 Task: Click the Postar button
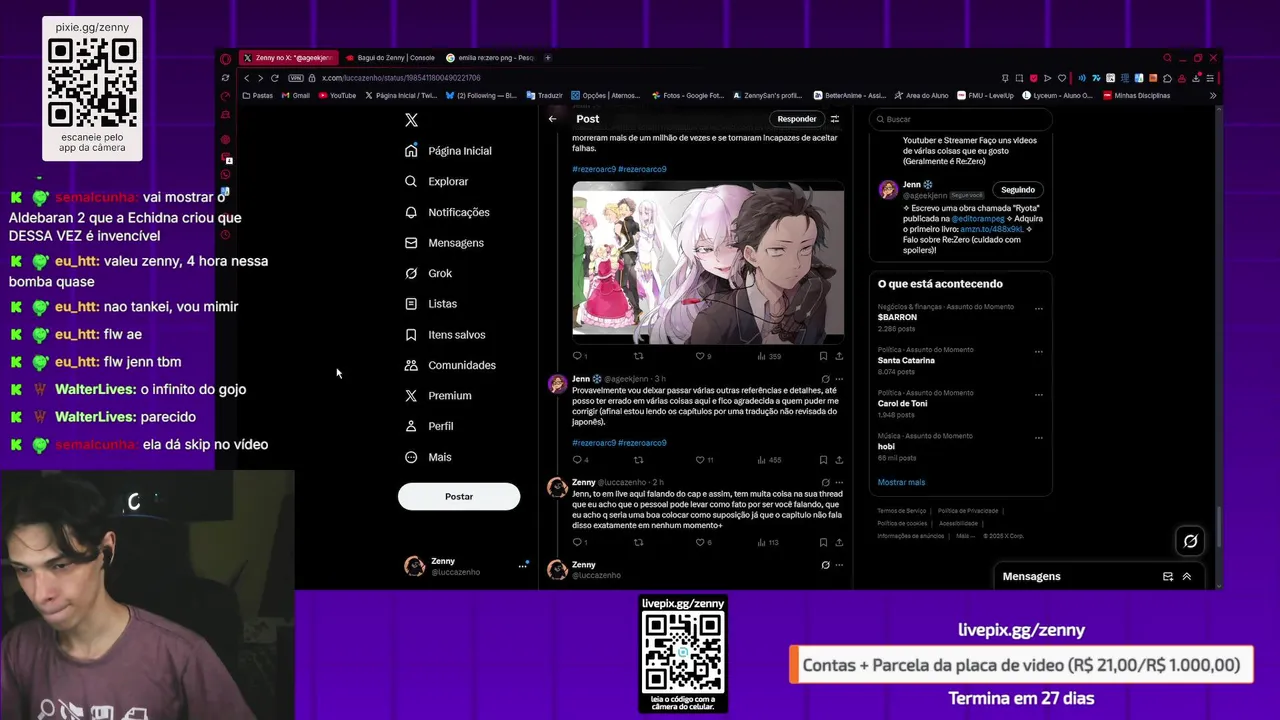[459, 496]
